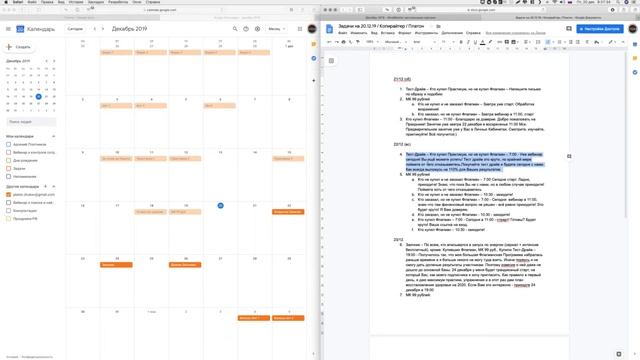Click the account avatar in Docs window

633,29
